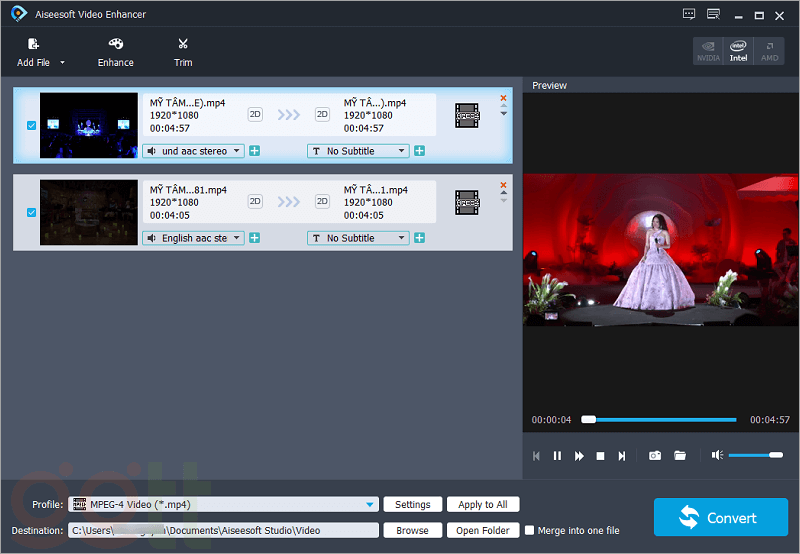The image size is (800, 554).
Task: Open the Enhance tool
Action: (116, 45)
